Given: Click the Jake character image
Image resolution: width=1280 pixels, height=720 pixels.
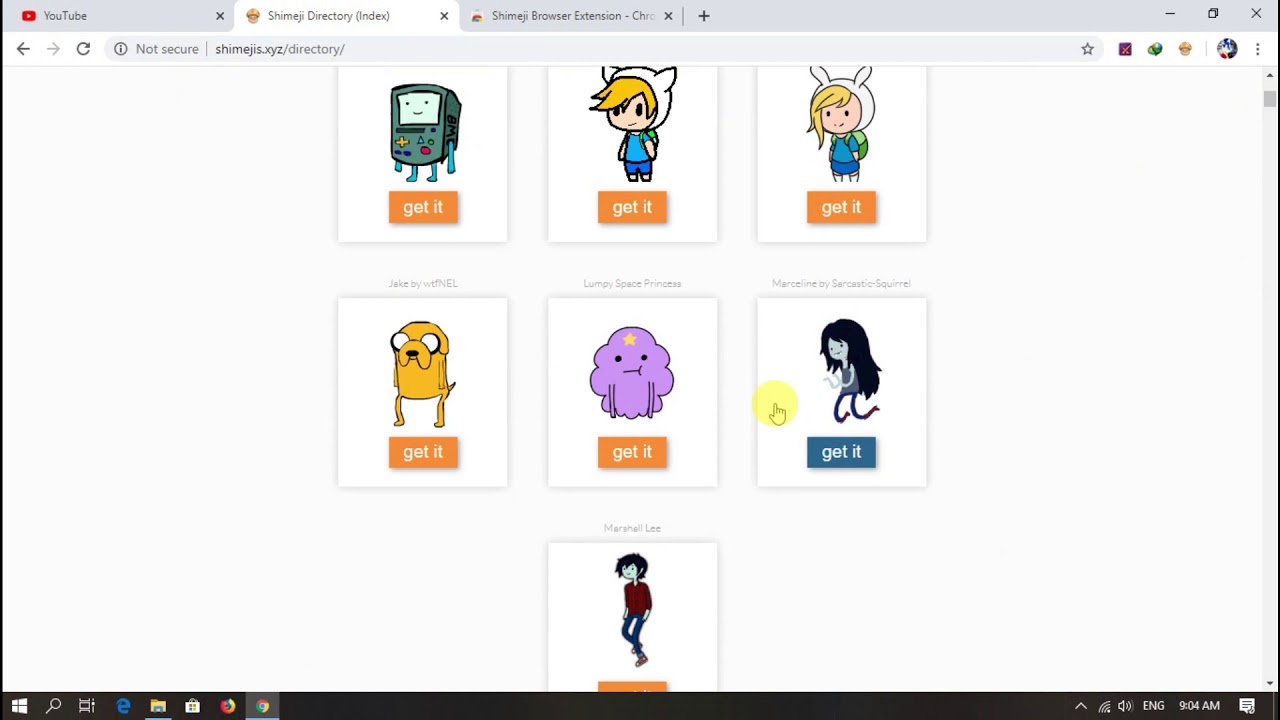Looking at the screenshot, I should (423, 374).
